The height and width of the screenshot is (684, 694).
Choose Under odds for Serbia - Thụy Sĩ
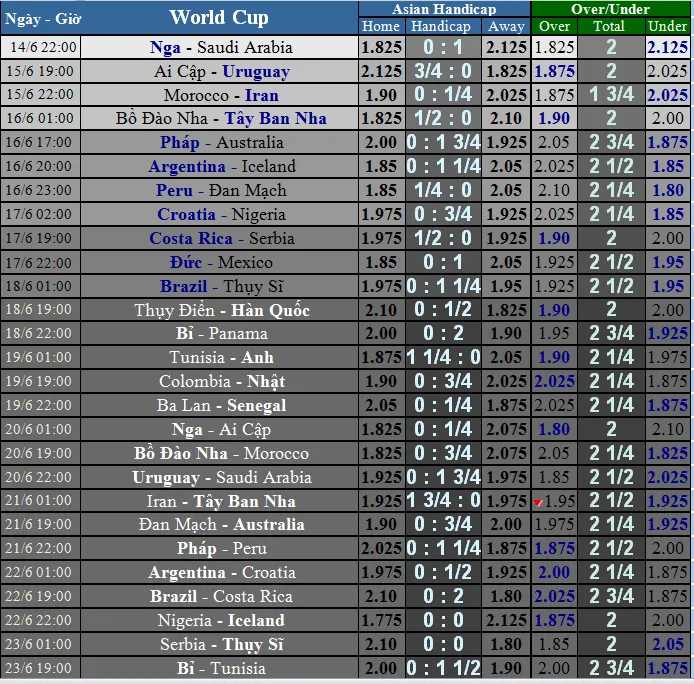(667, 645)
